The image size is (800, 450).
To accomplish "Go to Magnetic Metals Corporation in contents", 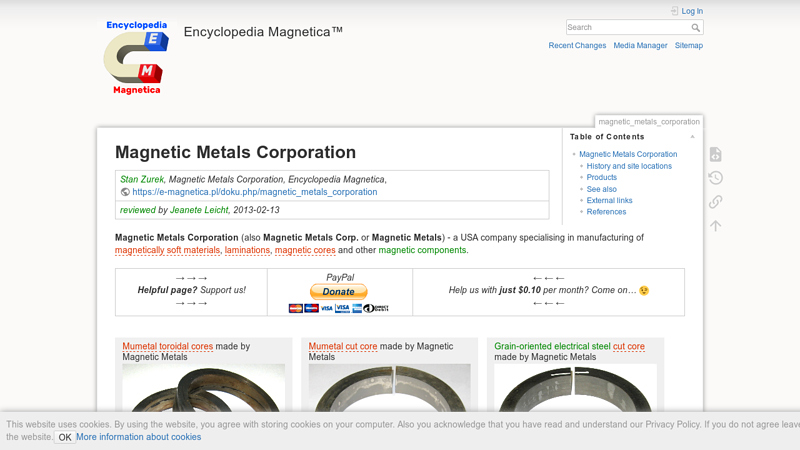I will pyautogui.click(x=628, y=154).
